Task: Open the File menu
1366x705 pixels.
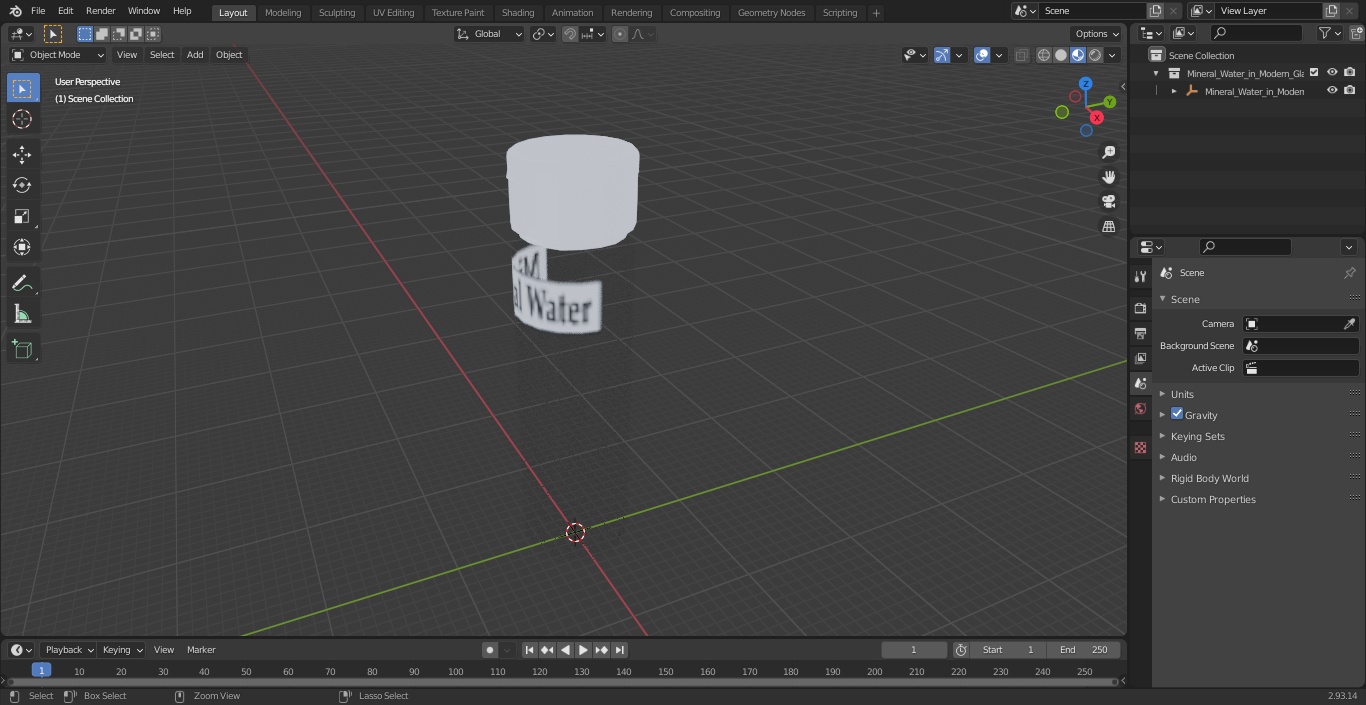Action: point(38,11)
